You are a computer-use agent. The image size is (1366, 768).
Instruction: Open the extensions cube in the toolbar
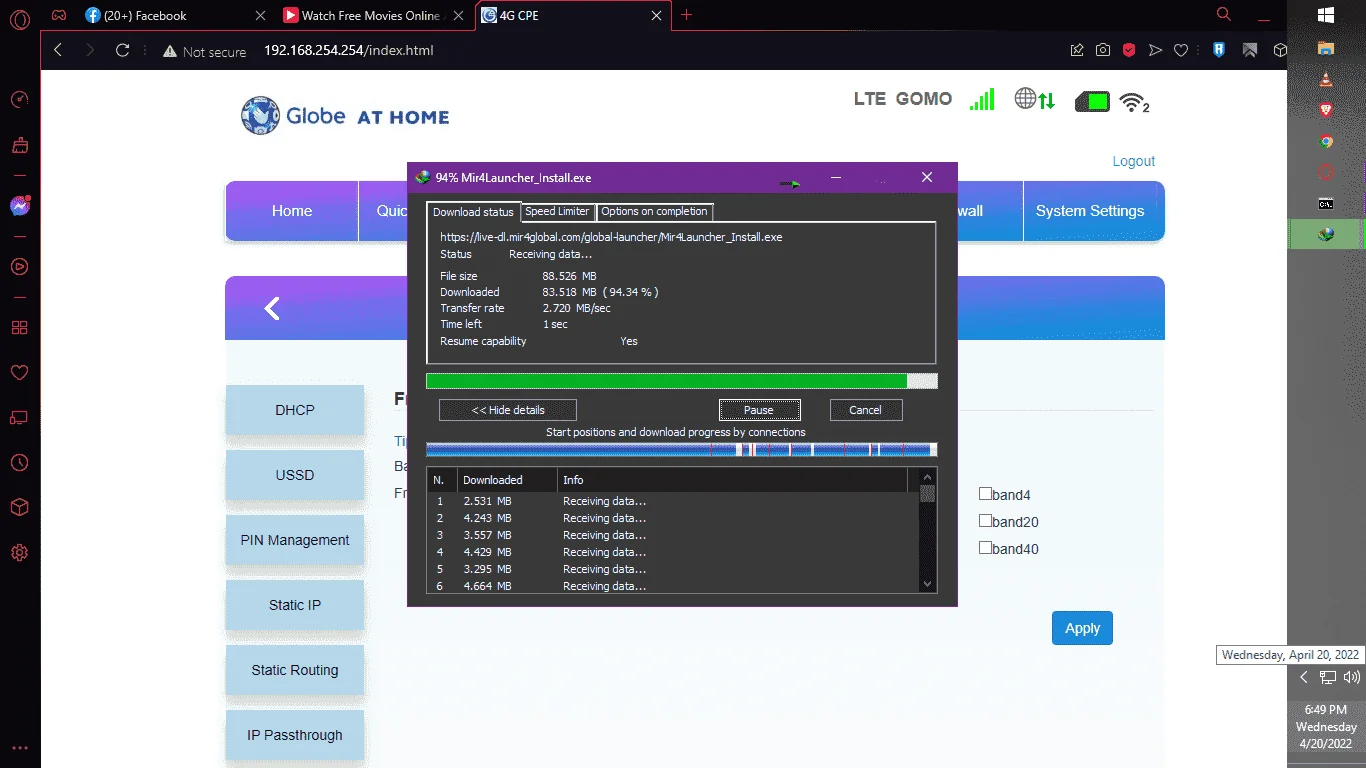pyautogui.click(x=1280, y=50)
